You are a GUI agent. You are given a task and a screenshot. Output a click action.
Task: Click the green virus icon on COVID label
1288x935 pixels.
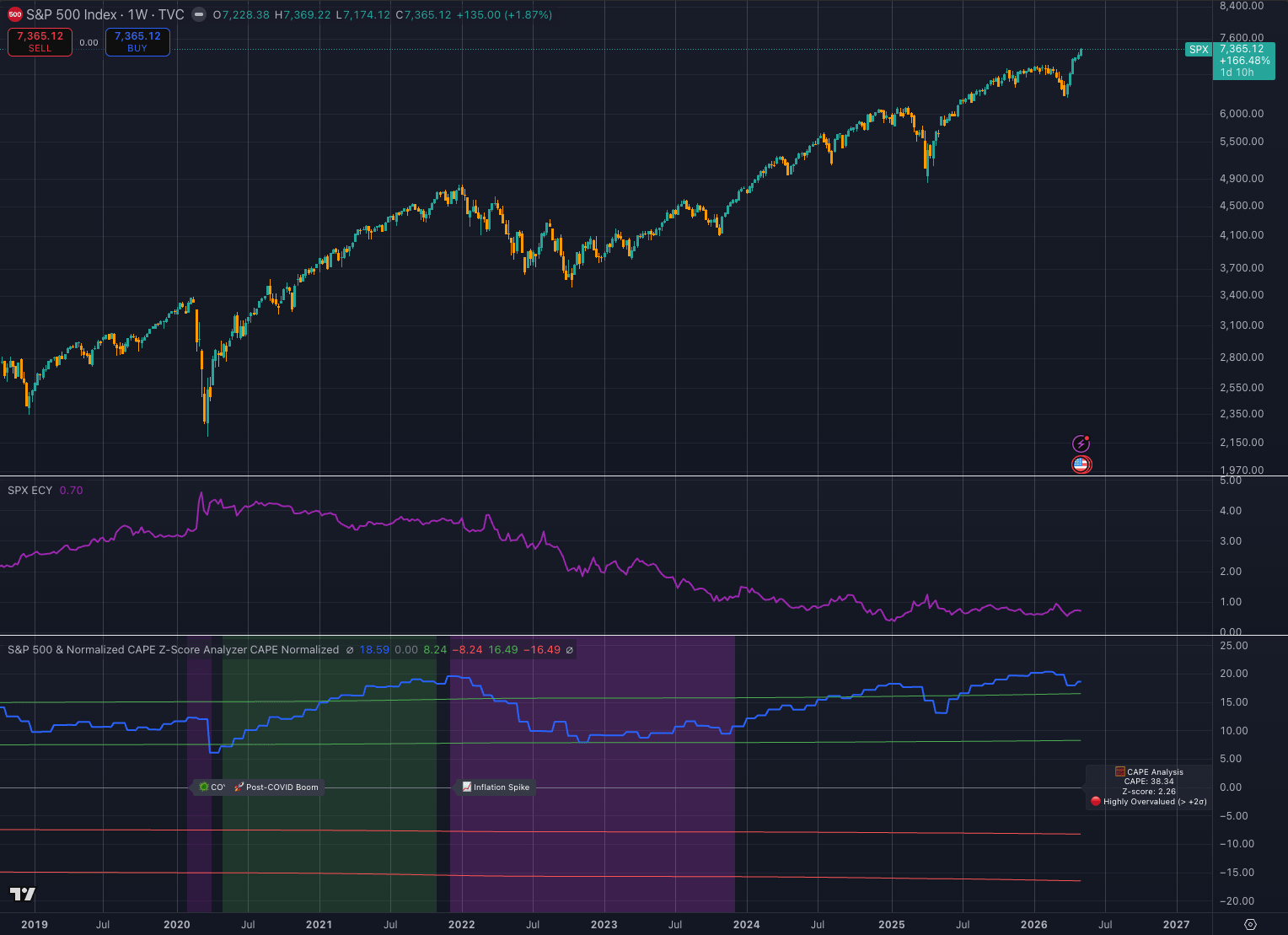[x=204, y=787]
